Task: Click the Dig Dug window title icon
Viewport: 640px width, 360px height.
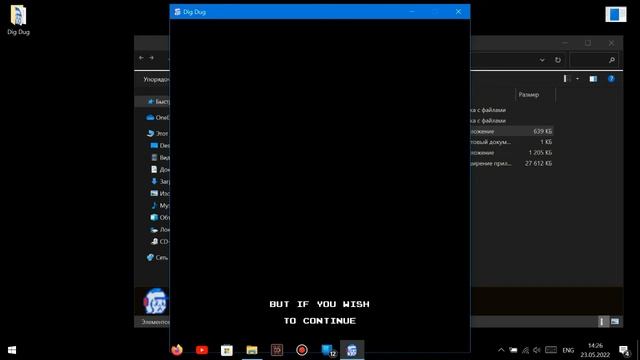Action: tap(177, 12)
